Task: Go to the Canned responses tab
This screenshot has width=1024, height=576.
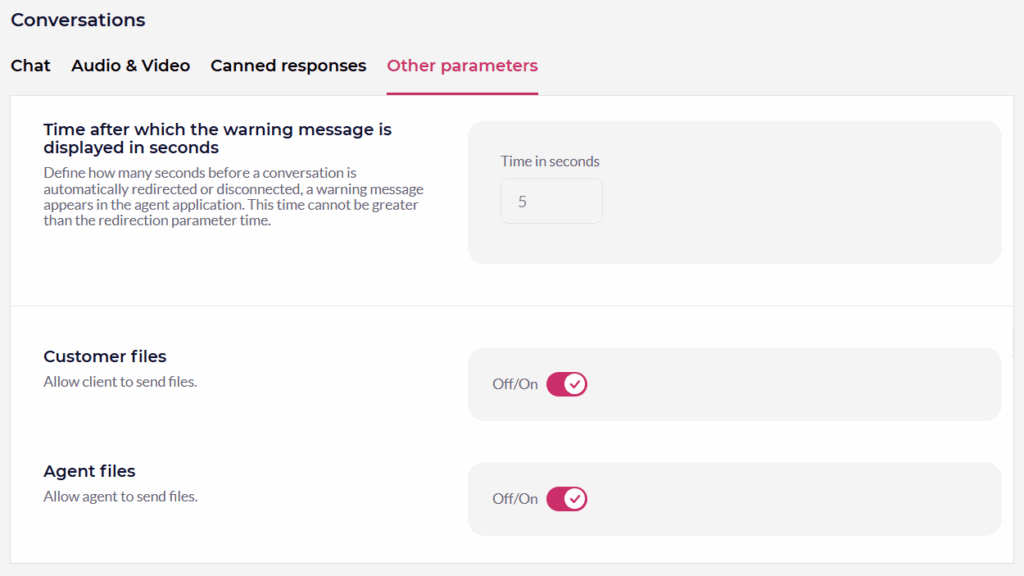Action: [288, 66]
